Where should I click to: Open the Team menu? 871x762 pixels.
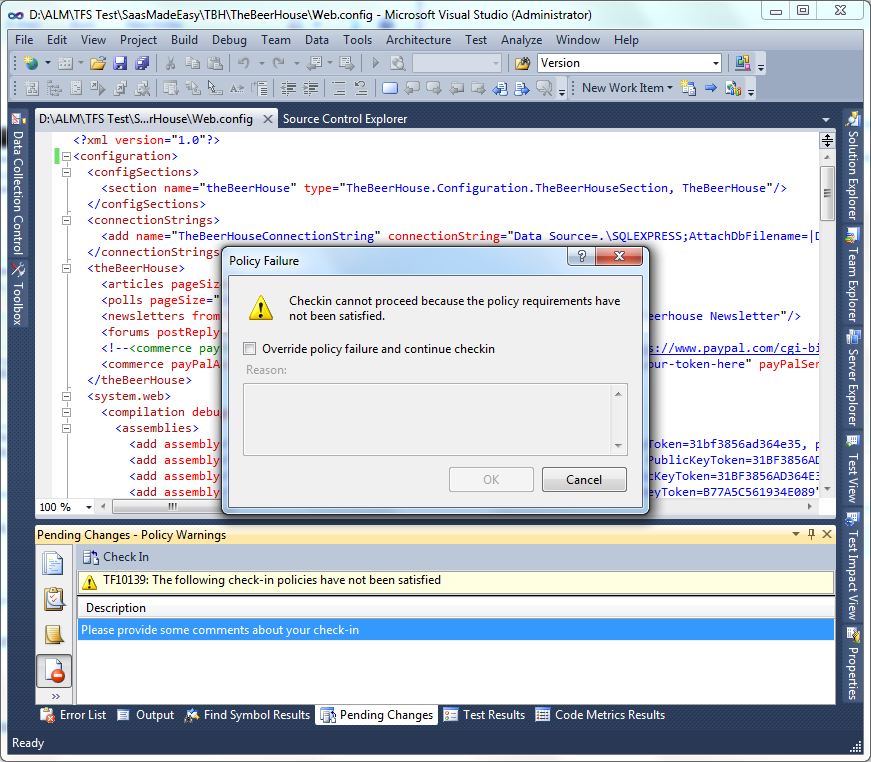[x=276, y=40]
